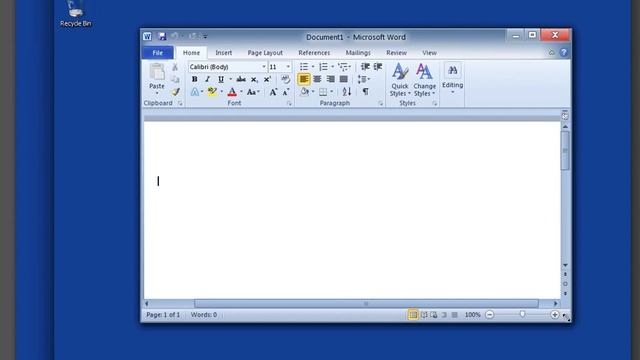Viewport: 640px width, 360px height.
Task: Click the Zoom In plus button
Action: [x=554, y=315]
